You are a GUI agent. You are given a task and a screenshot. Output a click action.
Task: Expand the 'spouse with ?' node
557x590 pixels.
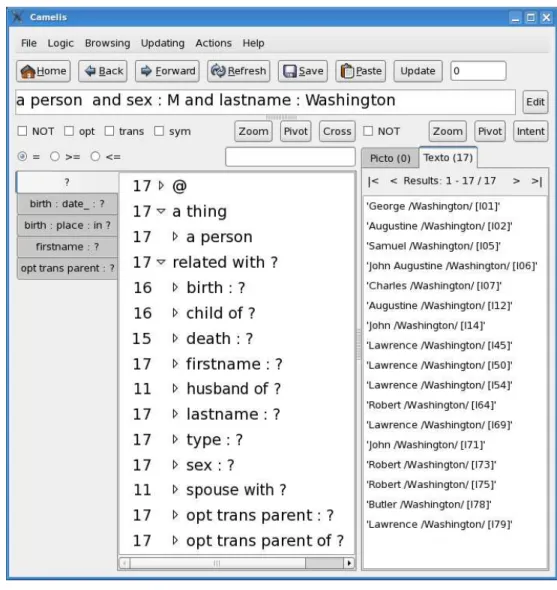[x=175, y=490]
